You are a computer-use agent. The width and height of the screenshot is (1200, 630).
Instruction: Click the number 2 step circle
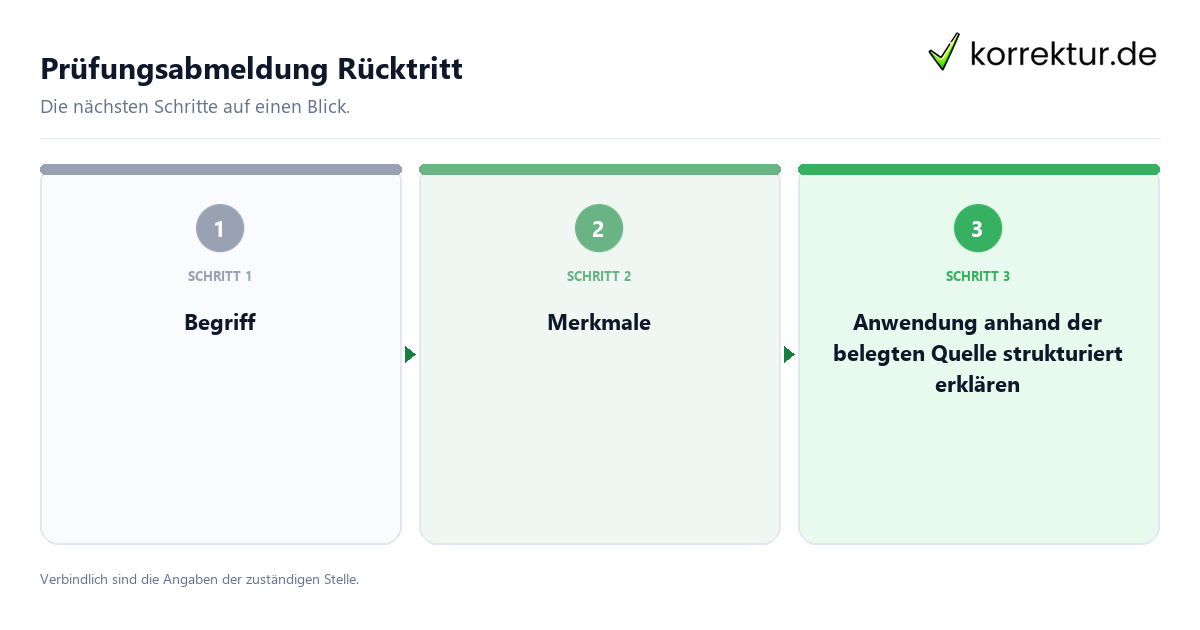click(x=599, y=229)
